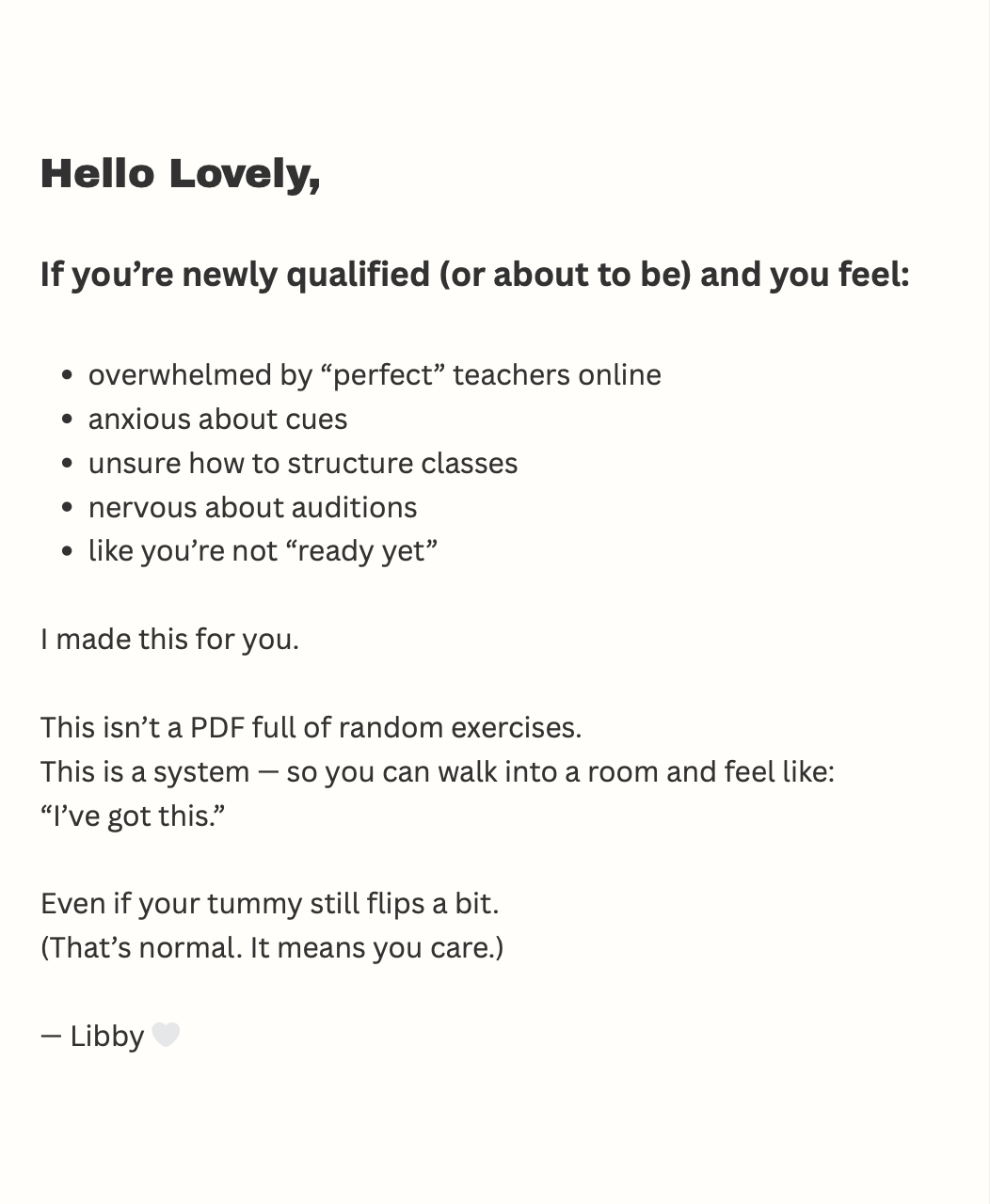Click "unsure how to structure classes" text

point(302,463)
